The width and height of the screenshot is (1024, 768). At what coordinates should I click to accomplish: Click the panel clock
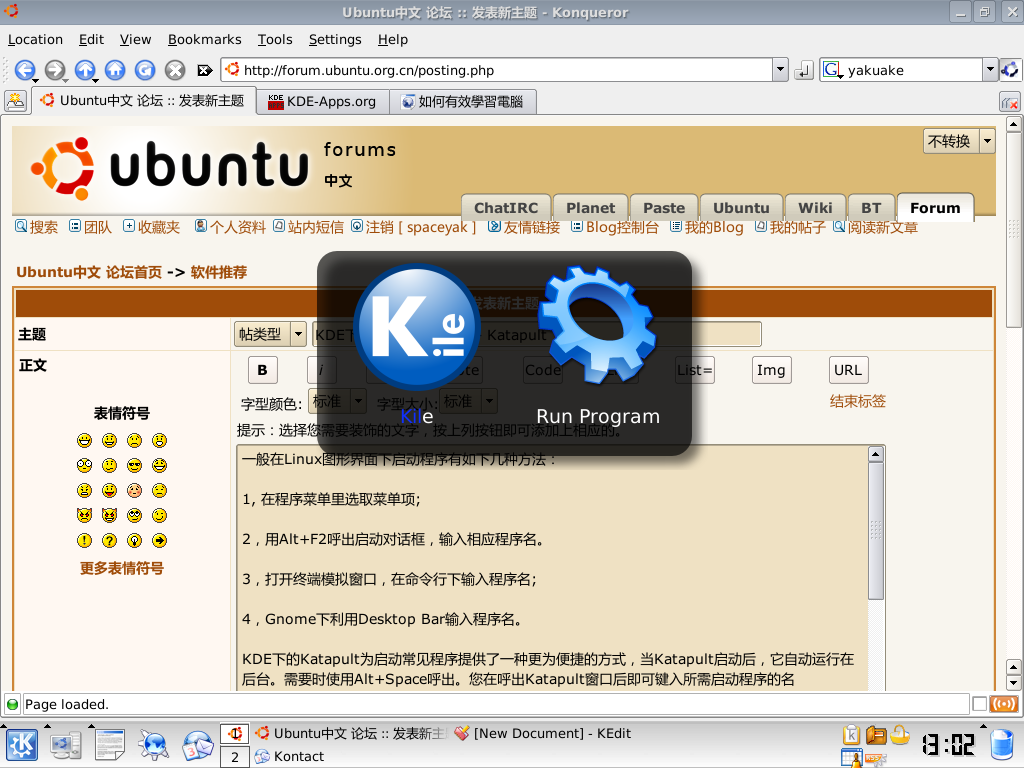(948, 744)
